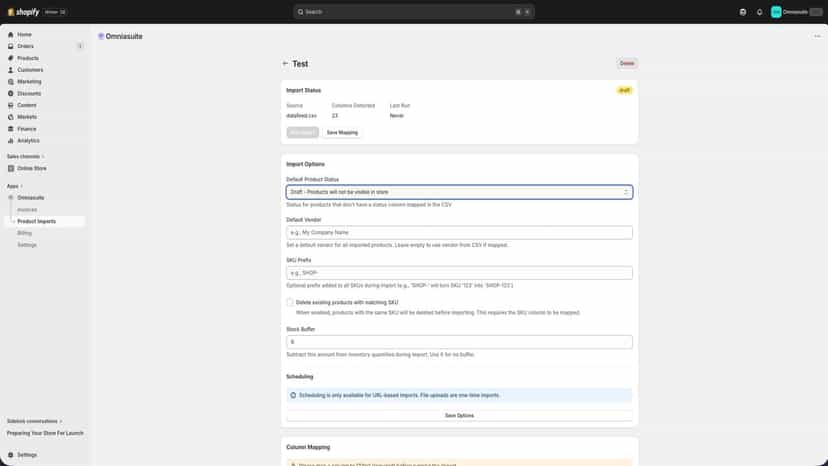Open Finance via its bank icon
This screenshot has width=828, height=466.
[11, 129]
